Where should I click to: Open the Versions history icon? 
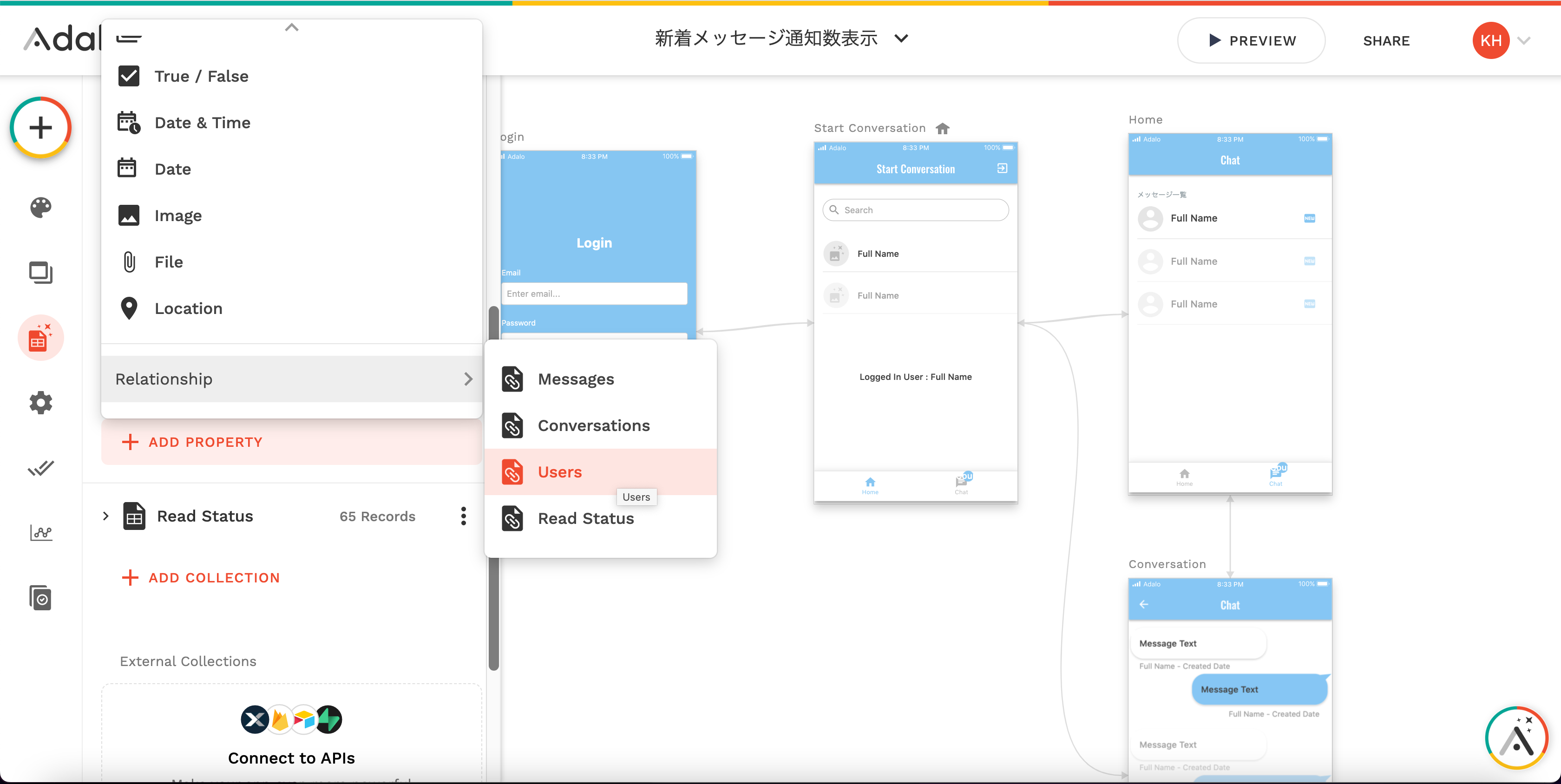click(x=40, y=598)
